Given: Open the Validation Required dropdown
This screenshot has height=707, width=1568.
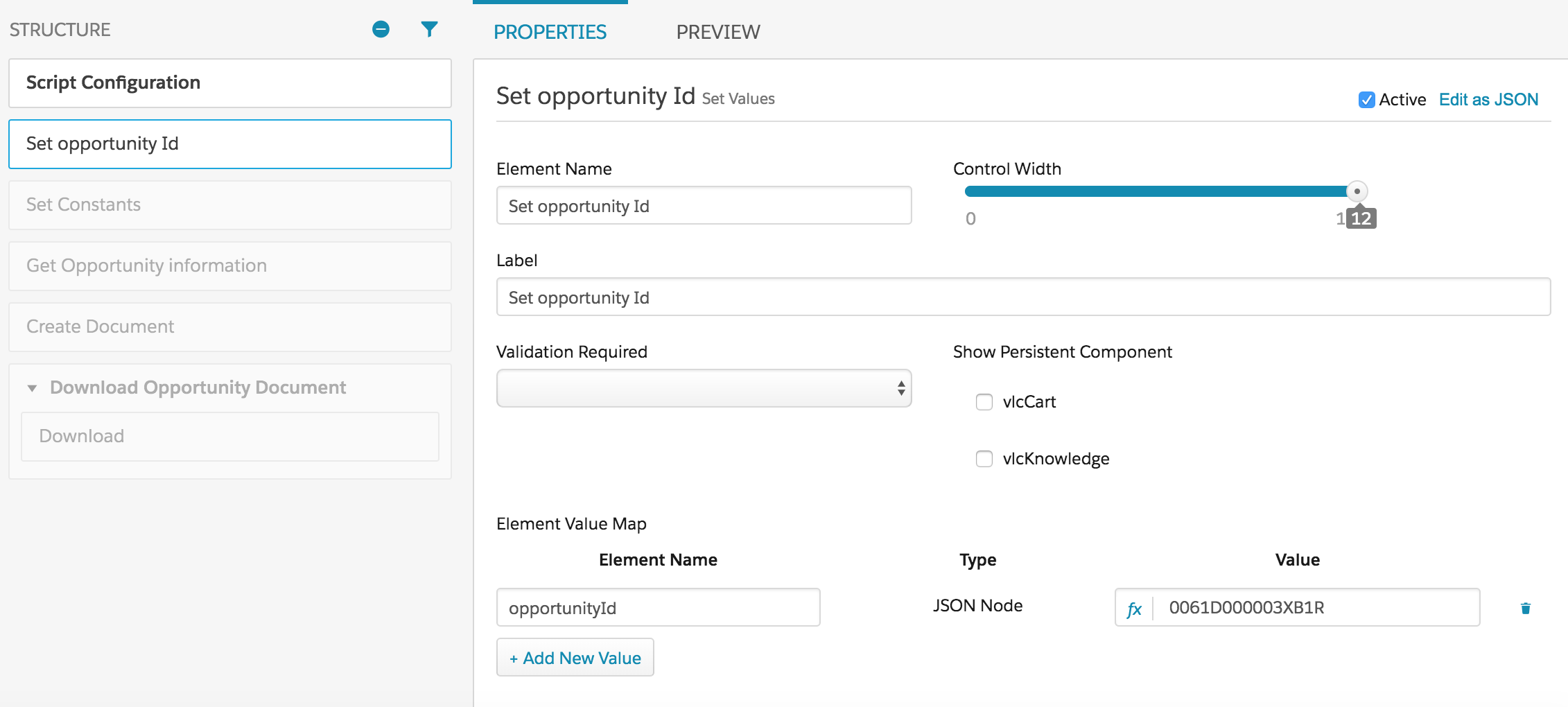Looking at the screenshot, I should [x=704, y=388].
